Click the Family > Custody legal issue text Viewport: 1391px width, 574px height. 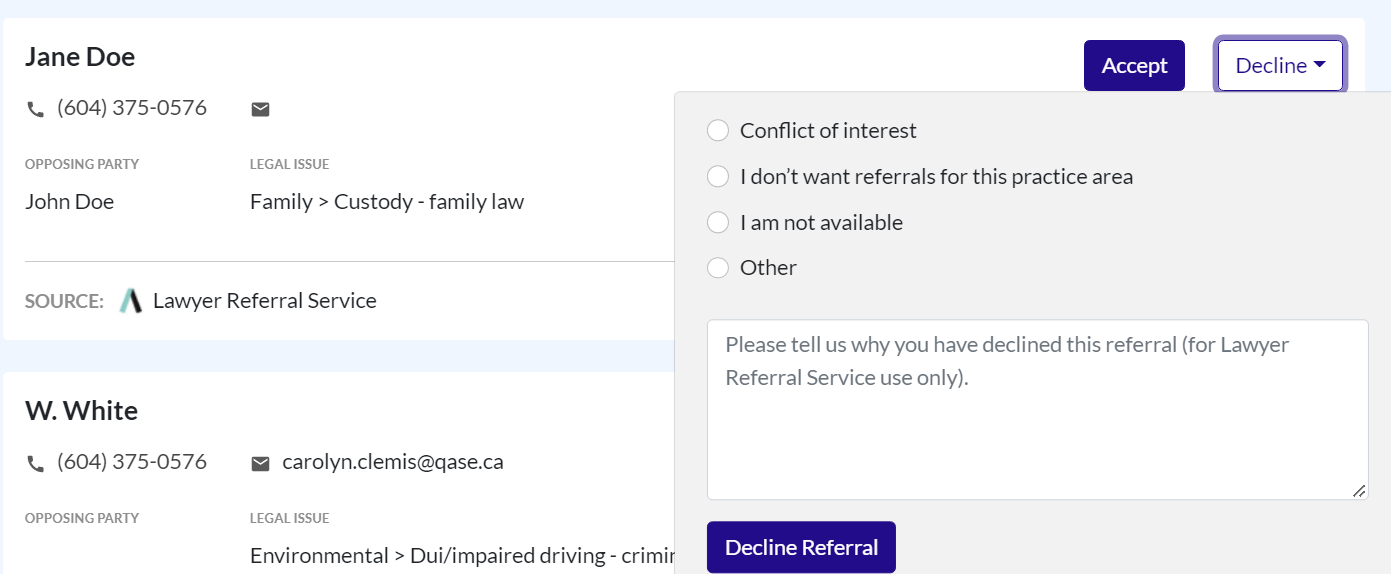click(387, 202)
